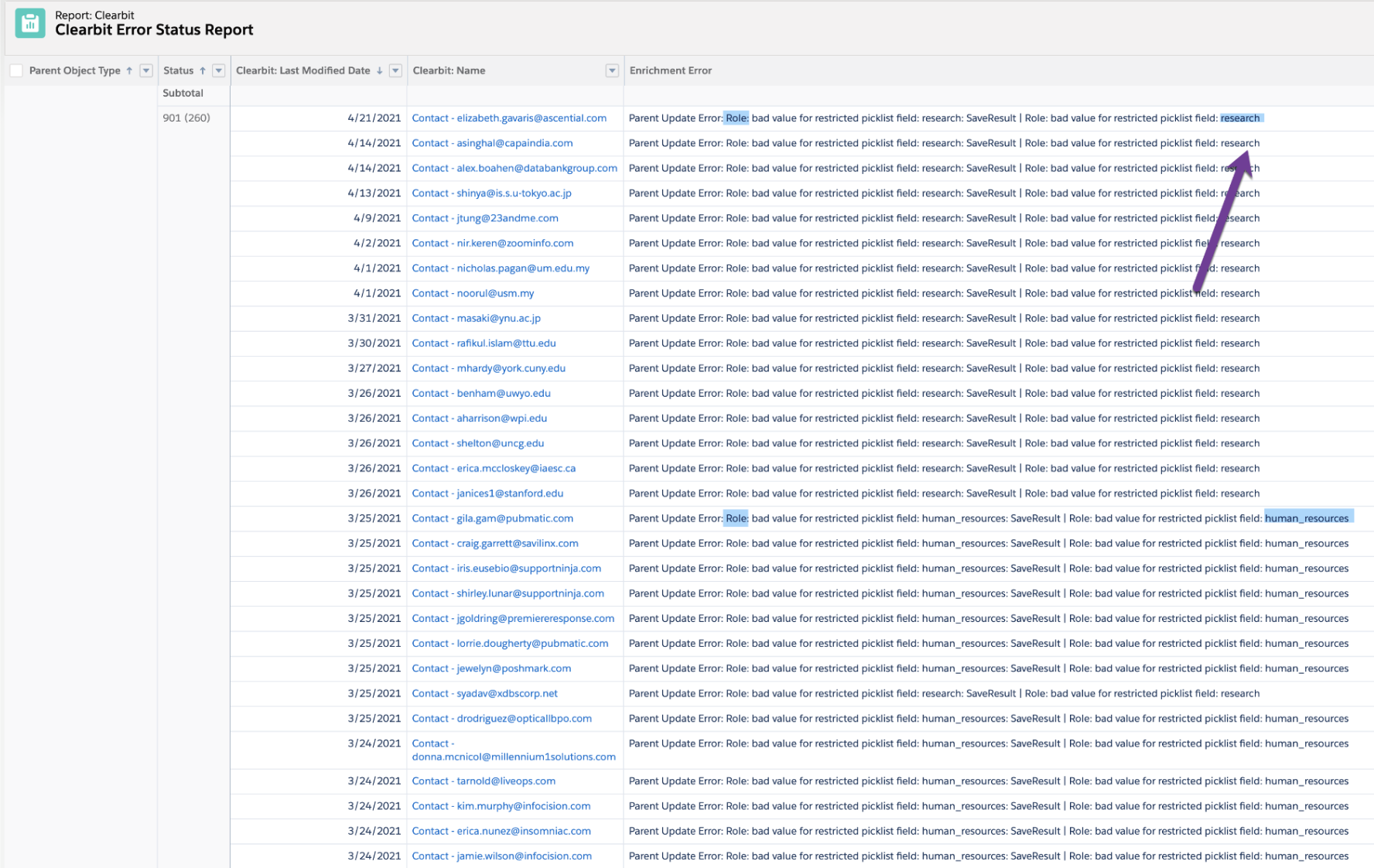Open contact jewelyn@poshmark.com
The width and height of the screenshot is (1374, 868).
point(491,668)
